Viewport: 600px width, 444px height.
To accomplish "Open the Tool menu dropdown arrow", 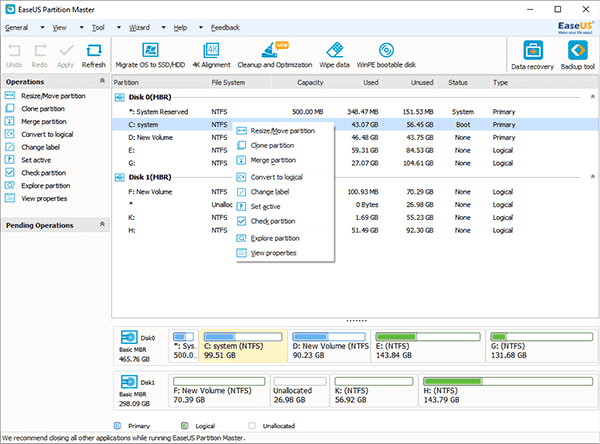I will point(119,28).
